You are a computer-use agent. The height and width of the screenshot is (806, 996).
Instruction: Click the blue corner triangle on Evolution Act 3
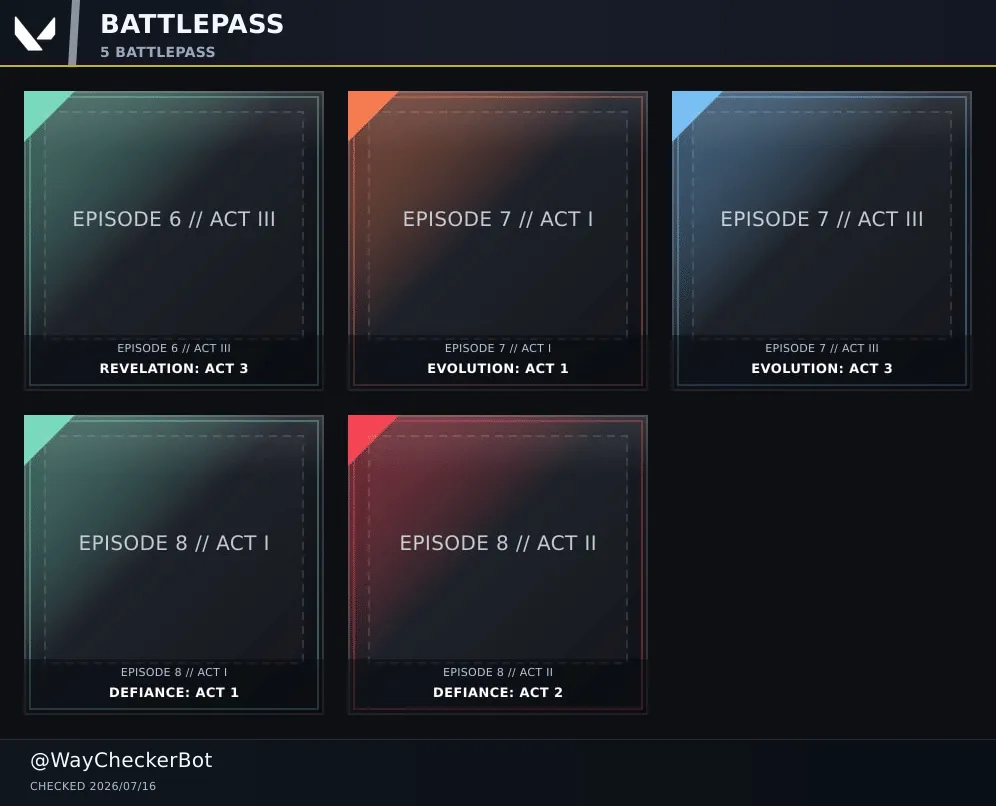coord(689,108)
